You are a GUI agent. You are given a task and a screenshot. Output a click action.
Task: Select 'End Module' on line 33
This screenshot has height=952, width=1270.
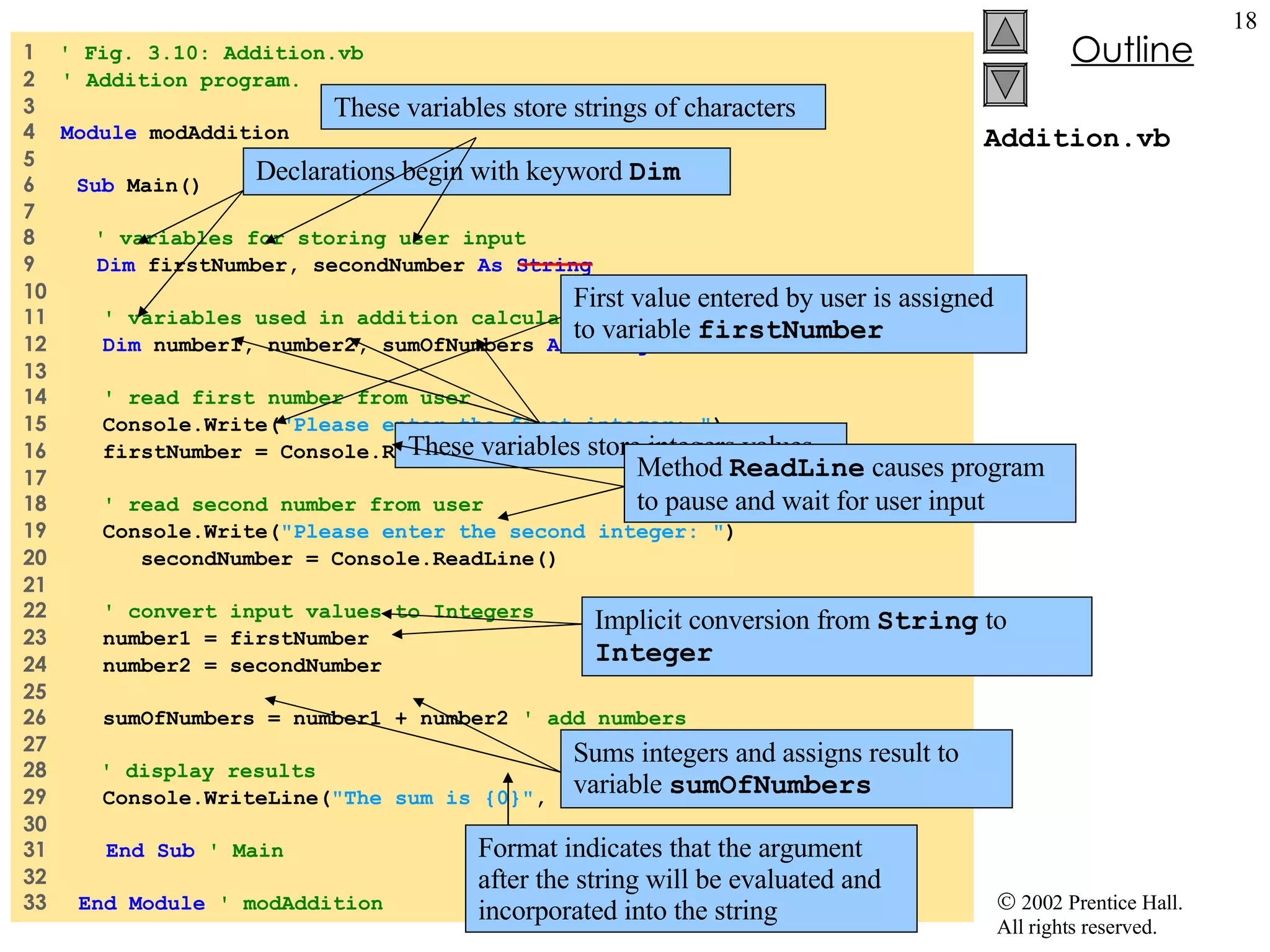point(141,904)
